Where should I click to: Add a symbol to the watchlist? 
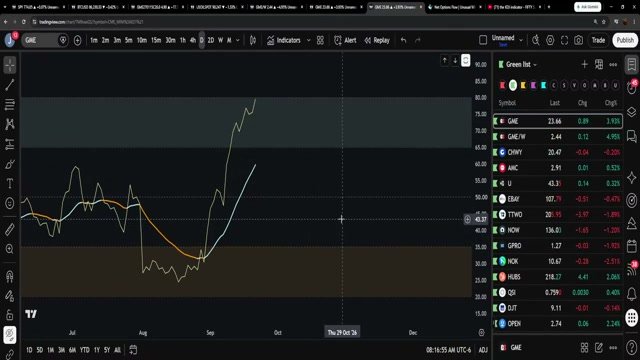[x=584, y=64]
